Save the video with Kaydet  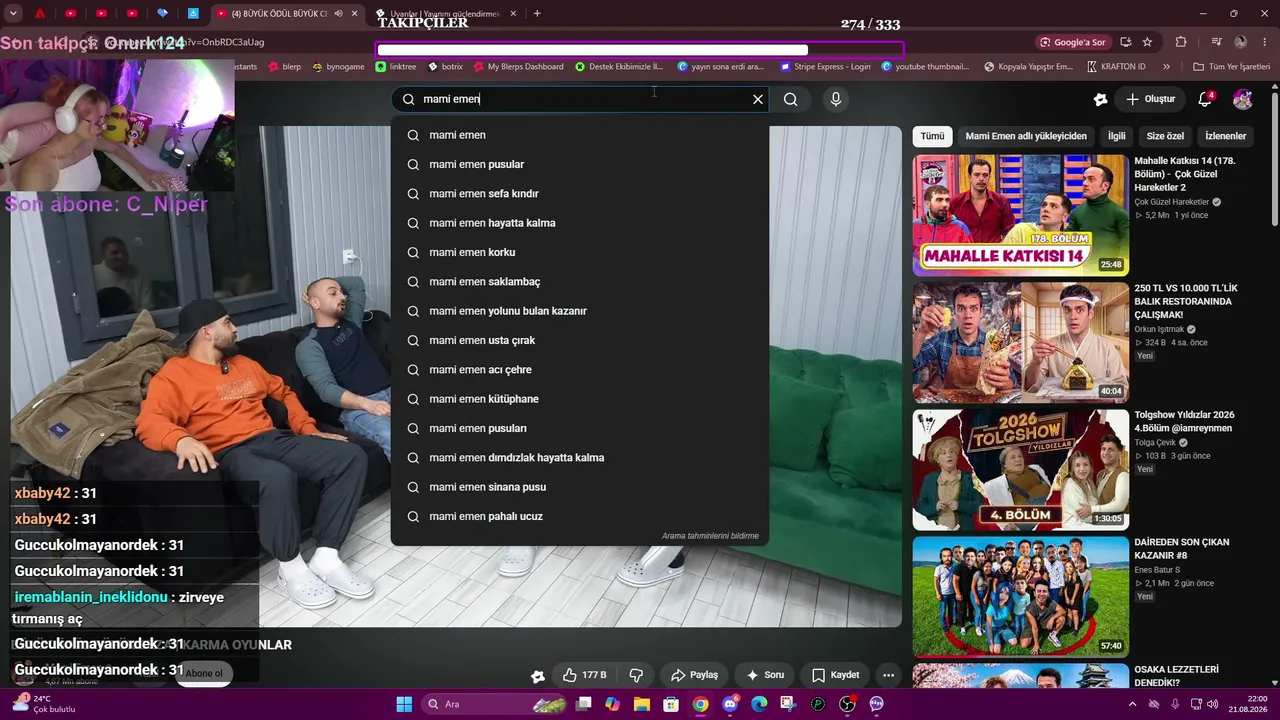pyautogui.click(x=835, y=675)
